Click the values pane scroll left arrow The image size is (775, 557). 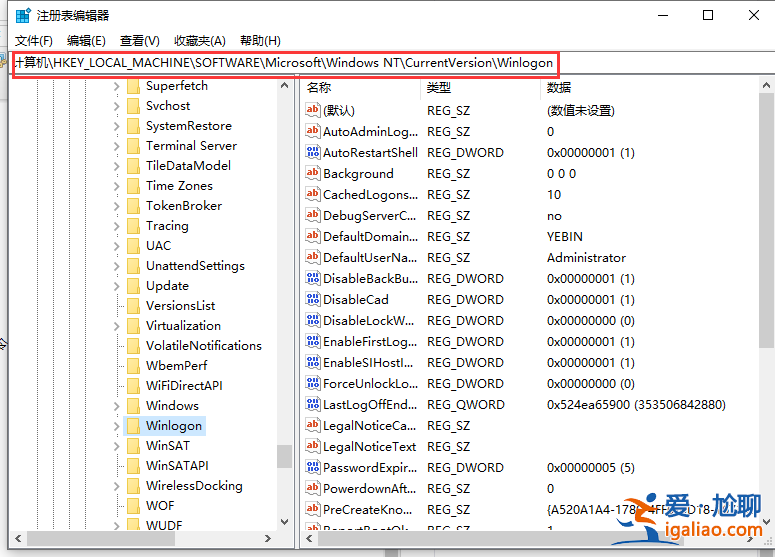click(309, 538)
